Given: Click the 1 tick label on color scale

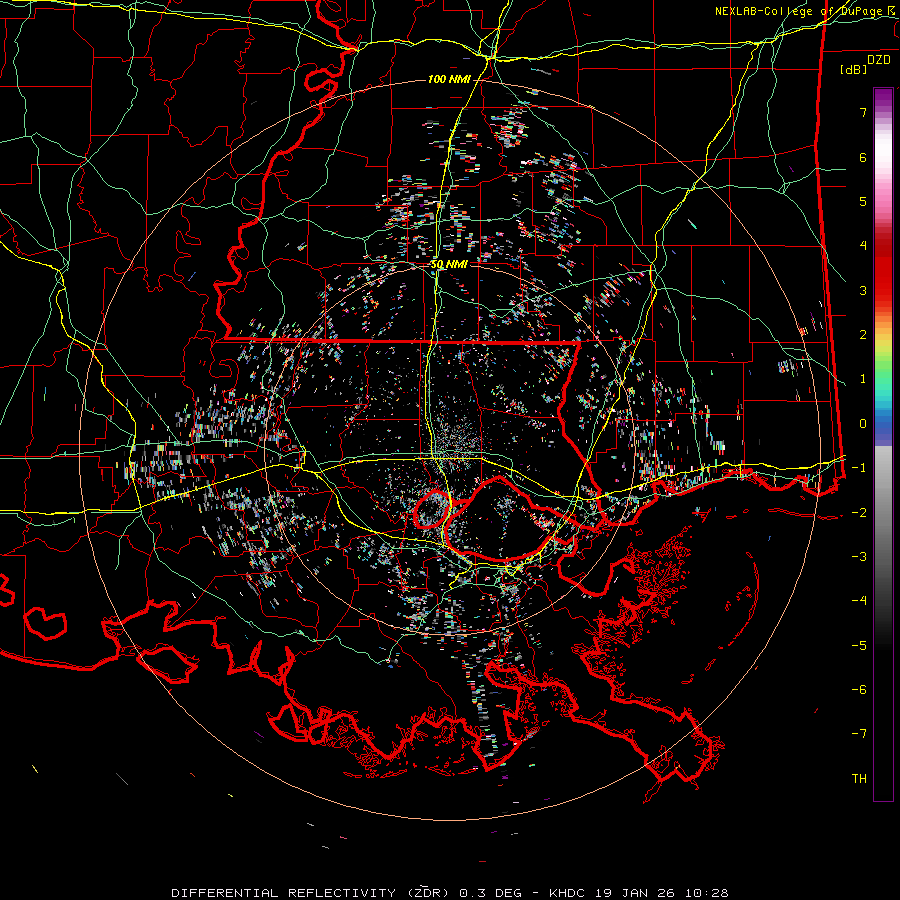Looking at the screenshot, I should tap(863, 379).
